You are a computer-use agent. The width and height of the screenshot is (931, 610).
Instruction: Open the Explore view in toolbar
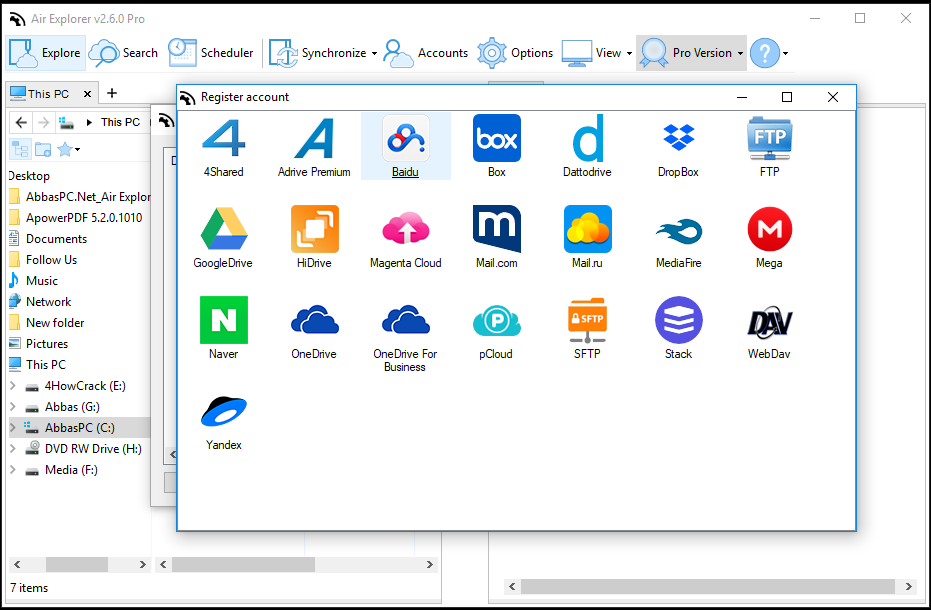[x=46, y=53]
